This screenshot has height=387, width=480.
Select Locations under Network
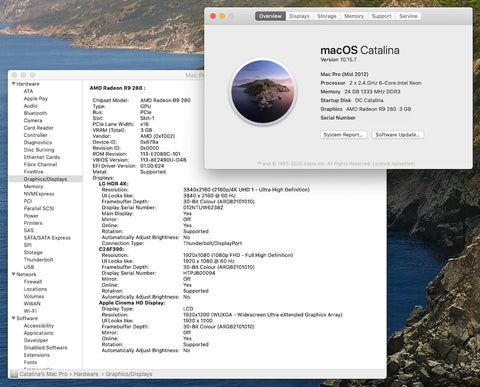point(35,289)
